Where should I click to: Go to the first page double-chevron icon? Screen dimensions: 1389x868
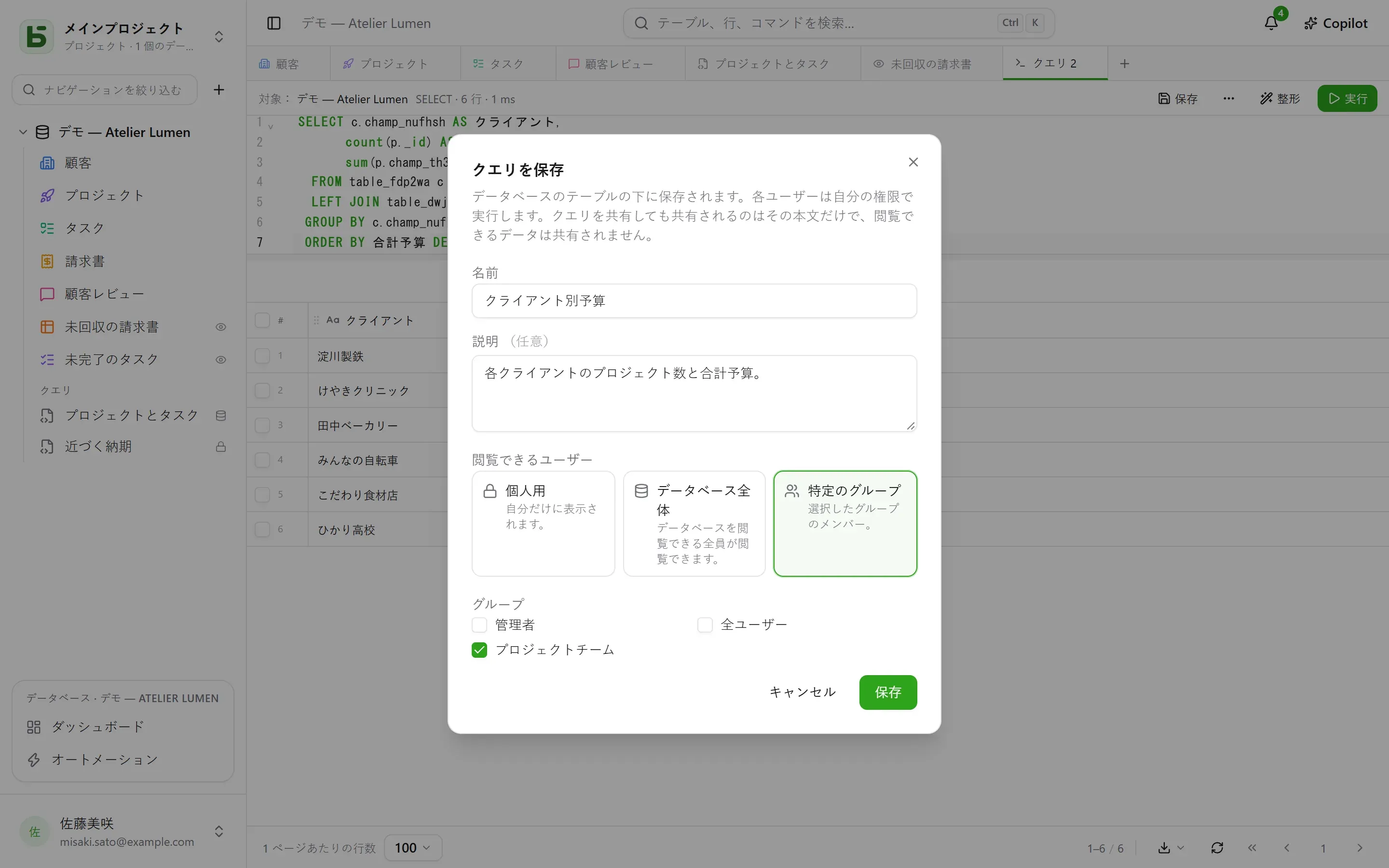(x=1252, y=848)
